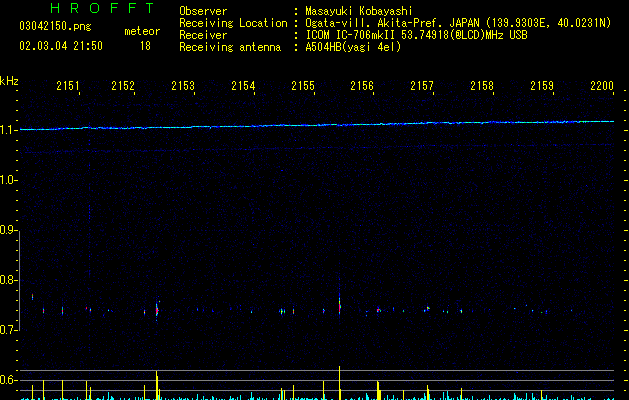Image resolution: width=629 pixels, height=400 pixels.
Task: Click the meteor label
Action: (142, 31)
